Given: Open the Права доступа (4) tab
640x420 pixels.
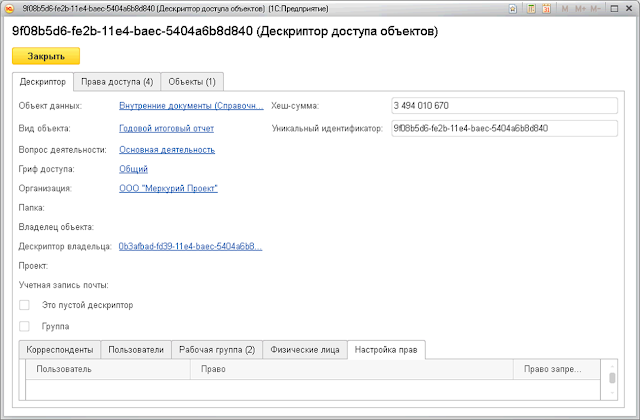Looking at the screenshot, I should (117, 82).
